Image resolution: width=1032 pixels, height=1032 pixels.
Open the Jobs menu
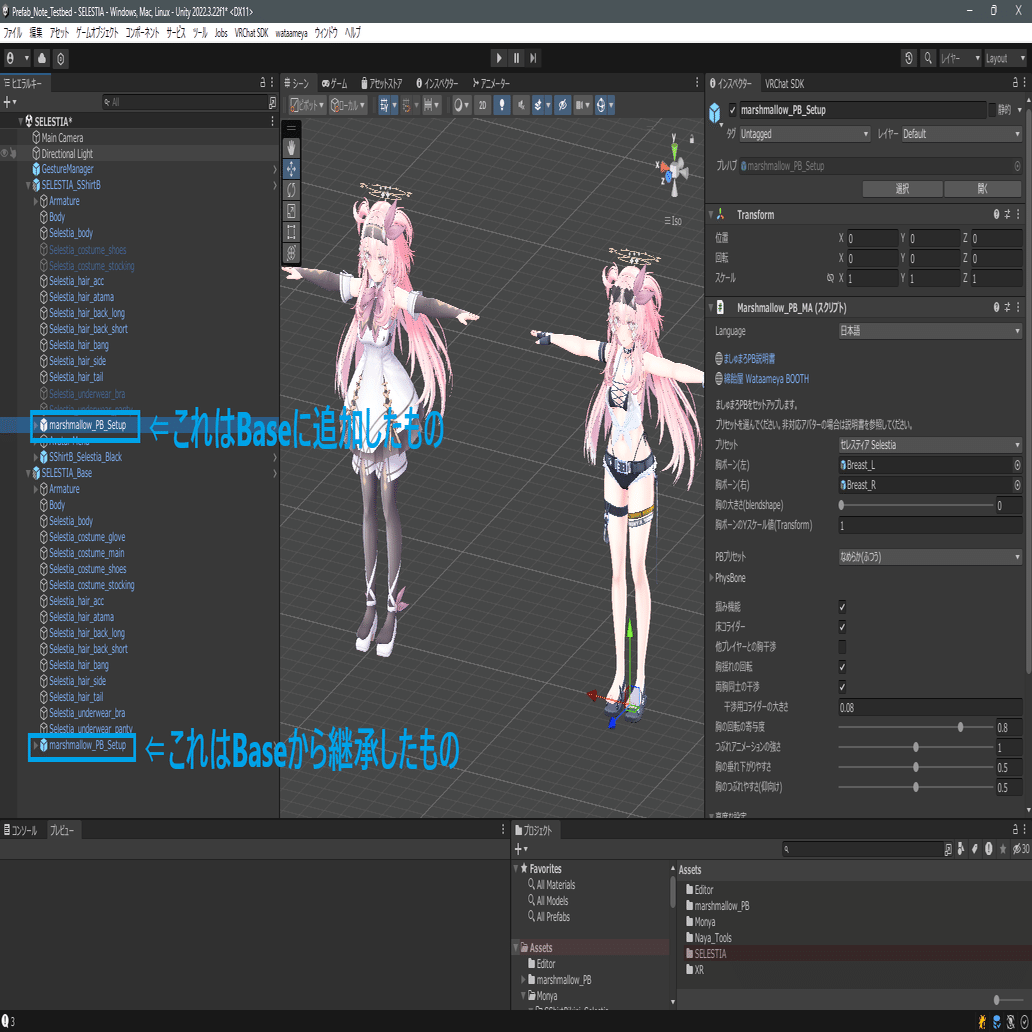(x=220, y=33)
